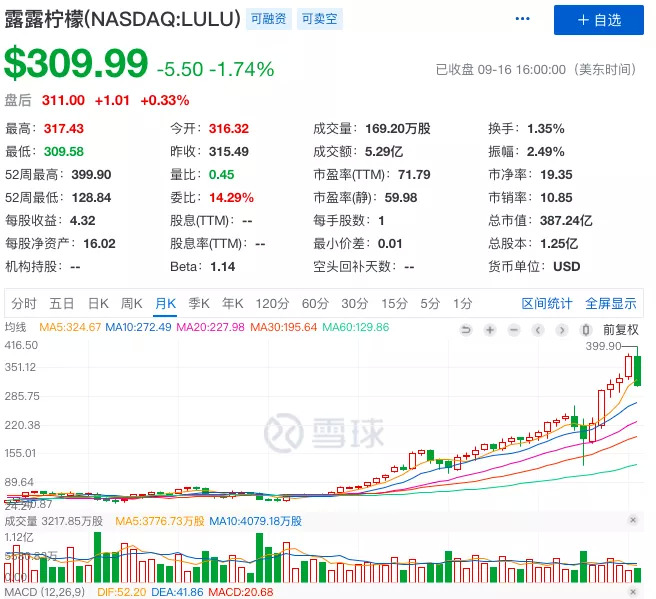This screenshot has width=656, height=599.
Task: Open the three-dot more options menu
Action: (x=523, y=19)
